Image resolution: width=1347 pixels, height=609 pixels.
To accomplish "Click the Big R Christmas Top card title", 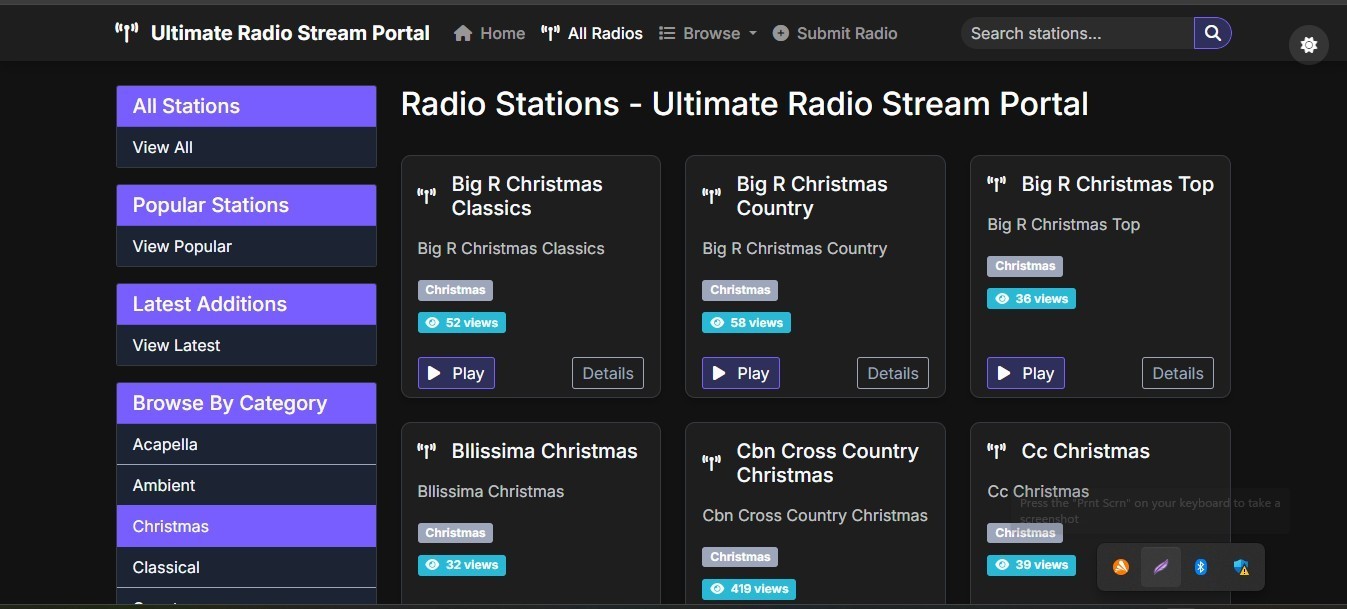I will 1117,184.
